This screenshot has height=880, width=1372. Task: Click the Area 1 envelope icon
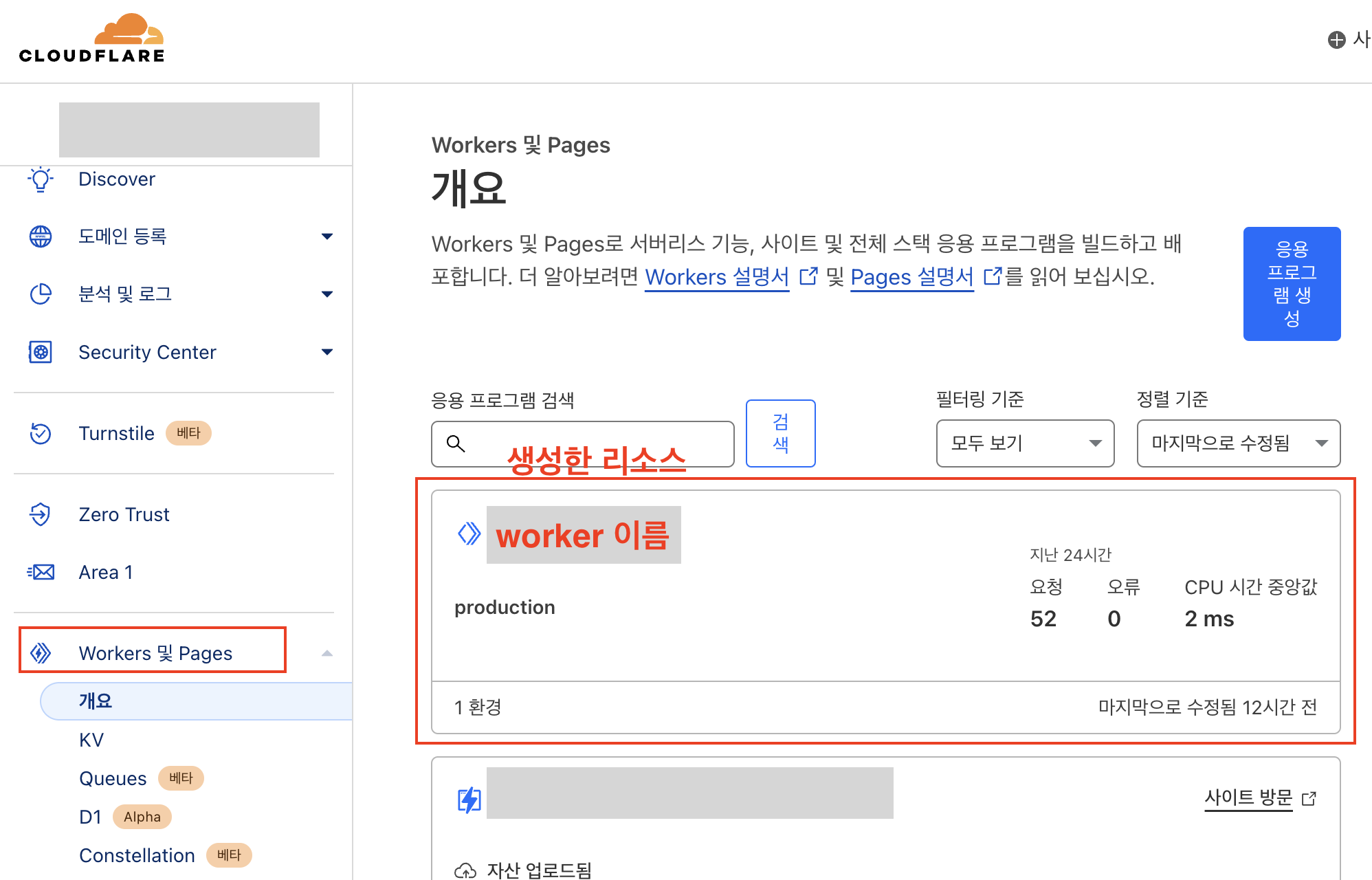41,572
